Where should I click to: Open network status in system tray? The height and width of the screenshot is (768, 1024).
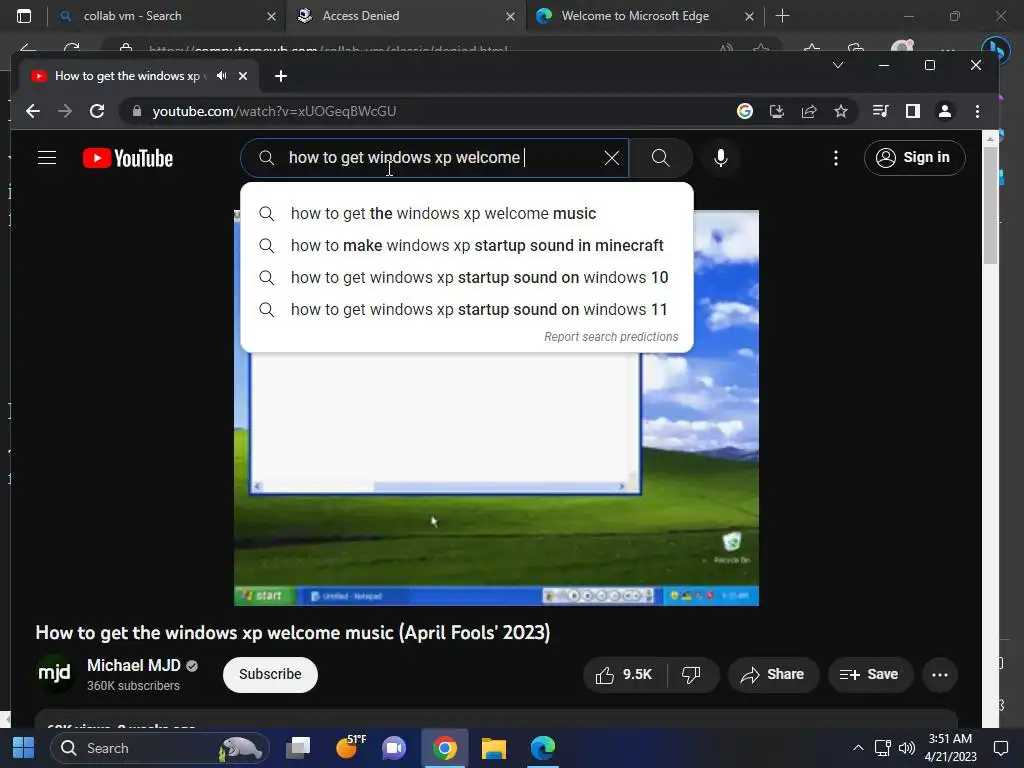(882, 748)
